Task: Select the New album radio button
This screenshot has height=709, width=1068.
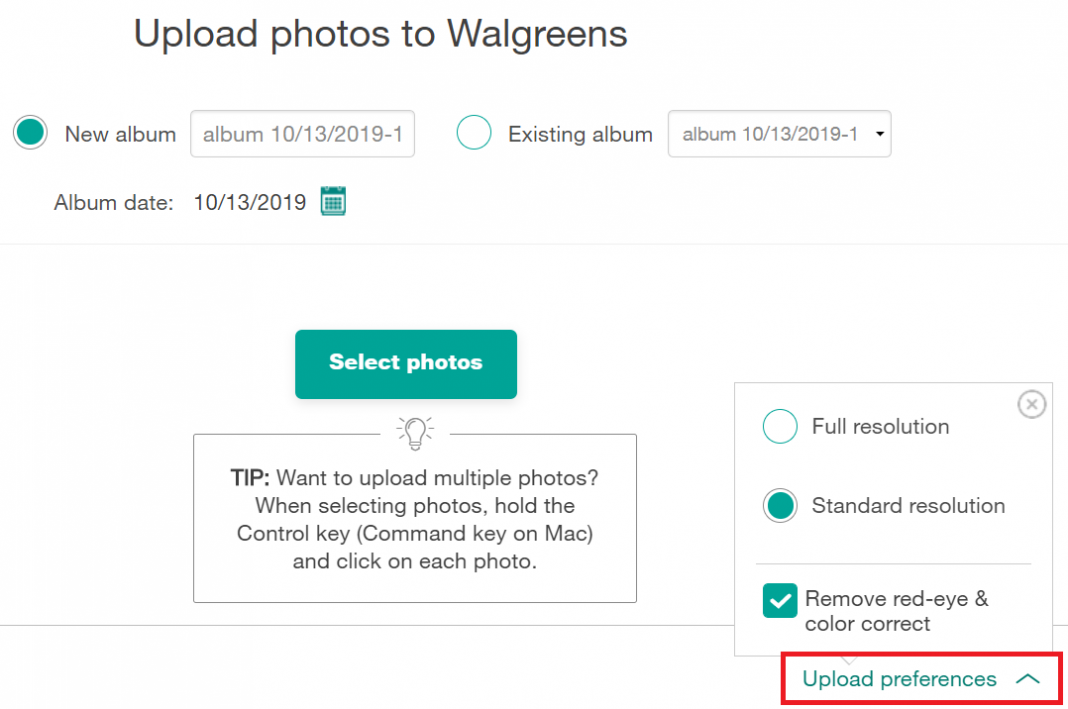Action: 31,133
